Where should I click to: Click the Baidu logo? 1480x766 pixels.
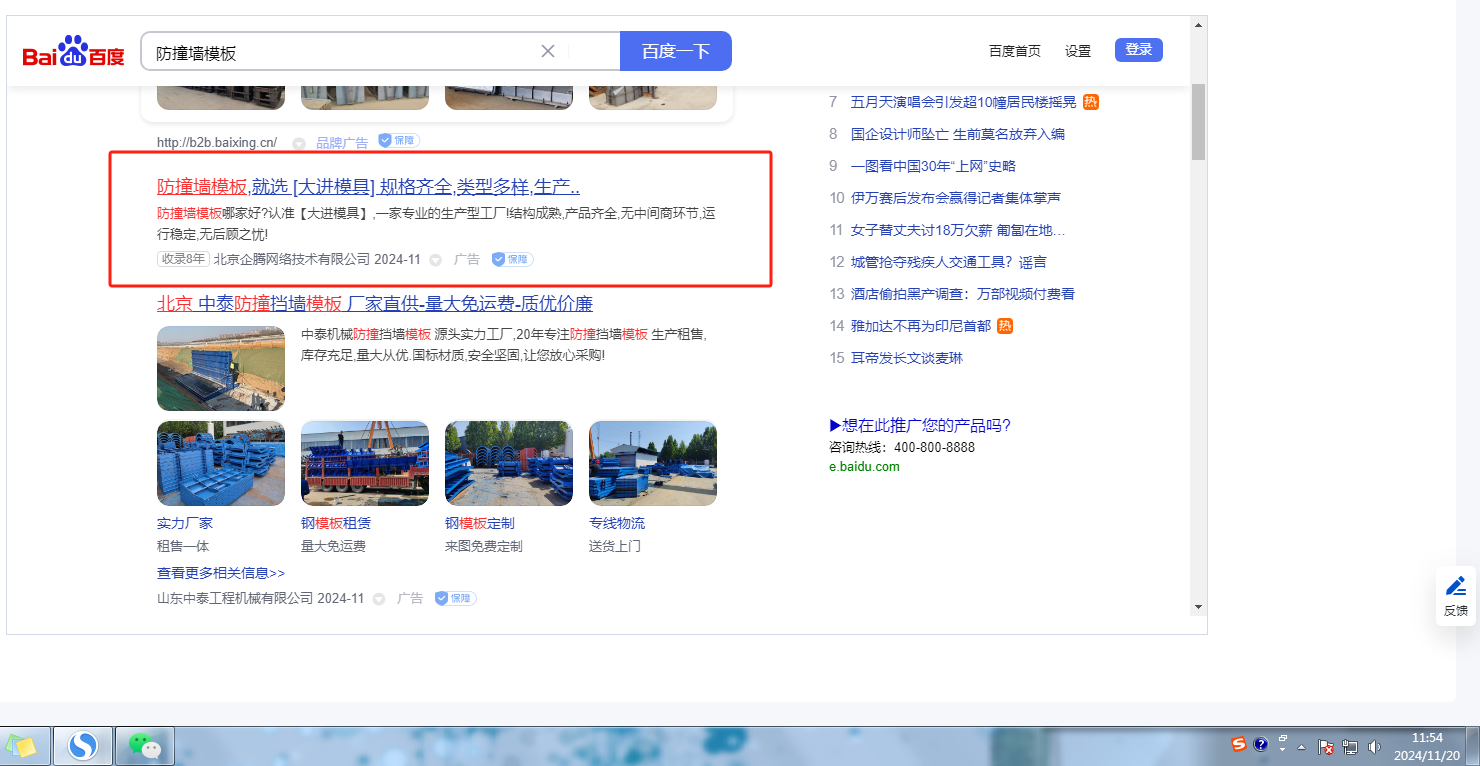click(74, 51)
